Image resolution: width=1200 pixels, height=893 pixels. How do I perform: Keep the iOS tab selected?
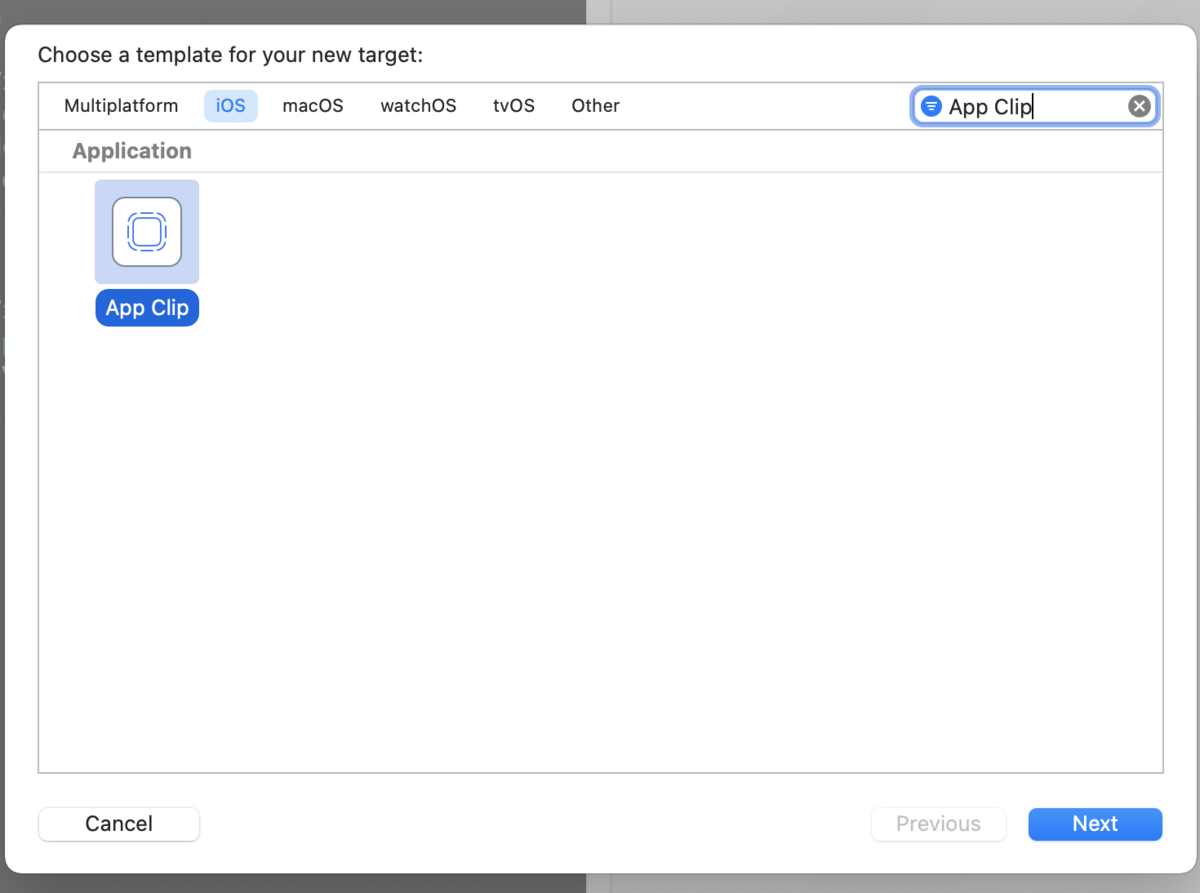(x=230, y=105)
